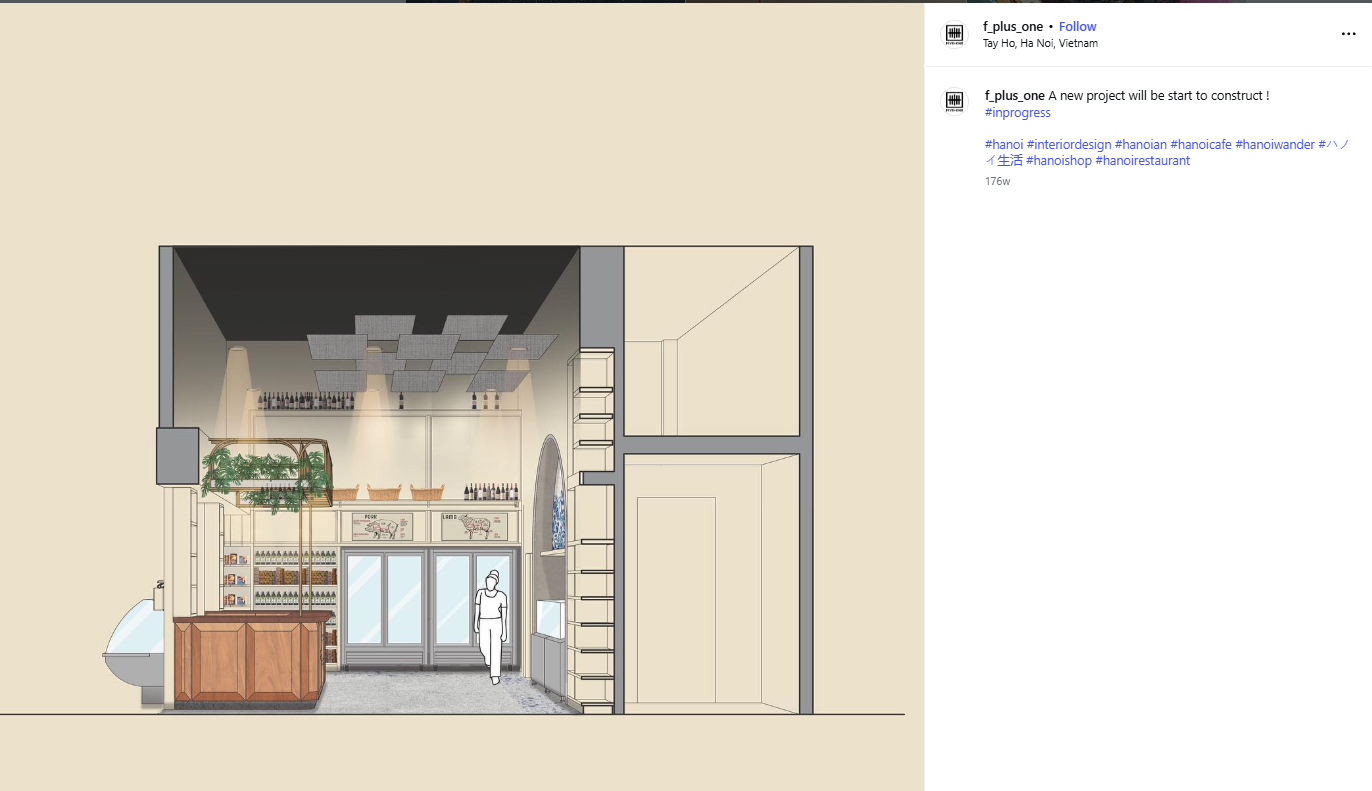Click the walking person figure in the rendering
The image size is (1372, 791).
[x=491, y=627]
